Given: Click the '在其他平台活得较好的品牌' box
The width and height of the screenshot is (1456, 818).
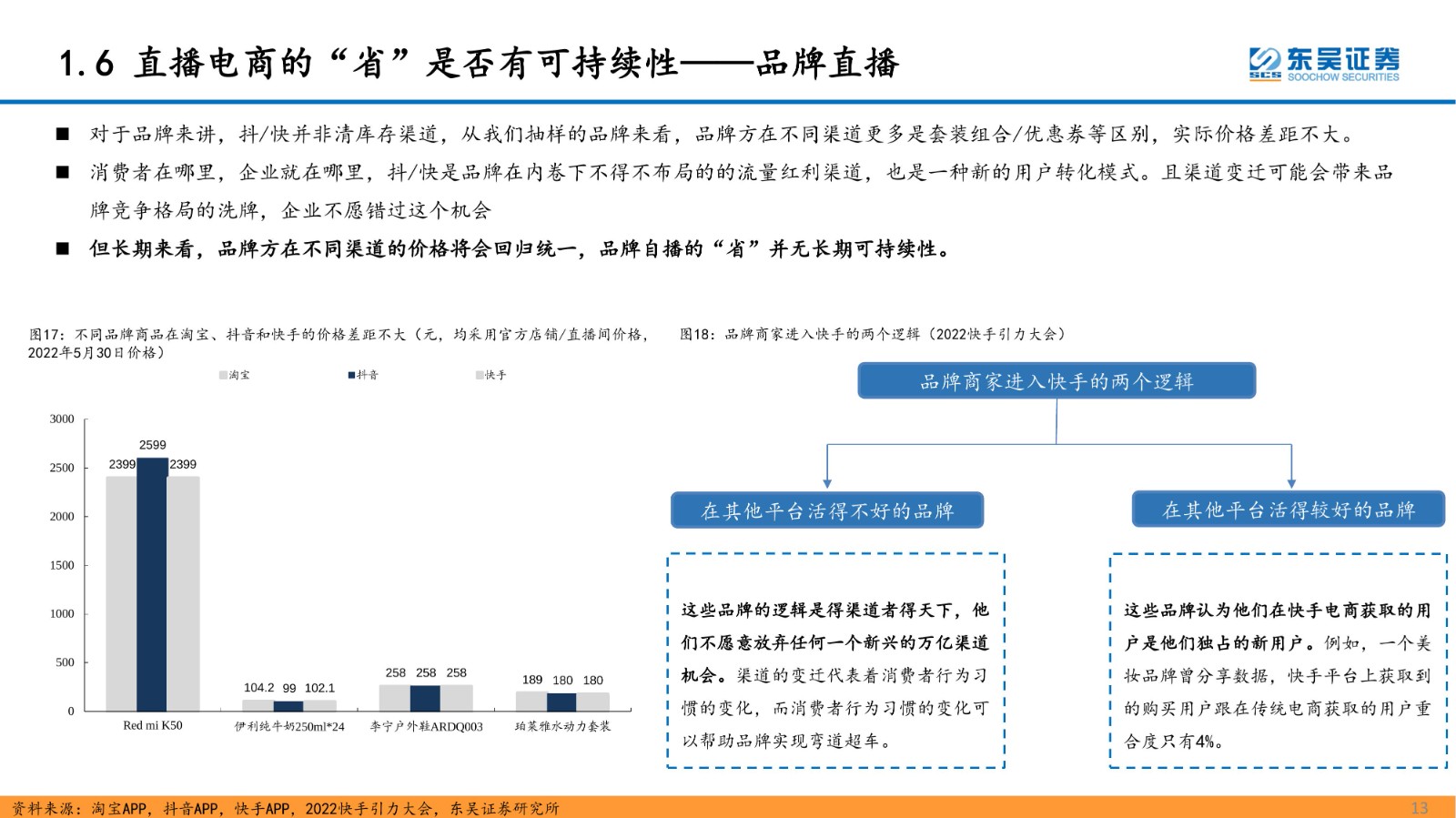Looking at the screenshot, I should (1289, 510).
